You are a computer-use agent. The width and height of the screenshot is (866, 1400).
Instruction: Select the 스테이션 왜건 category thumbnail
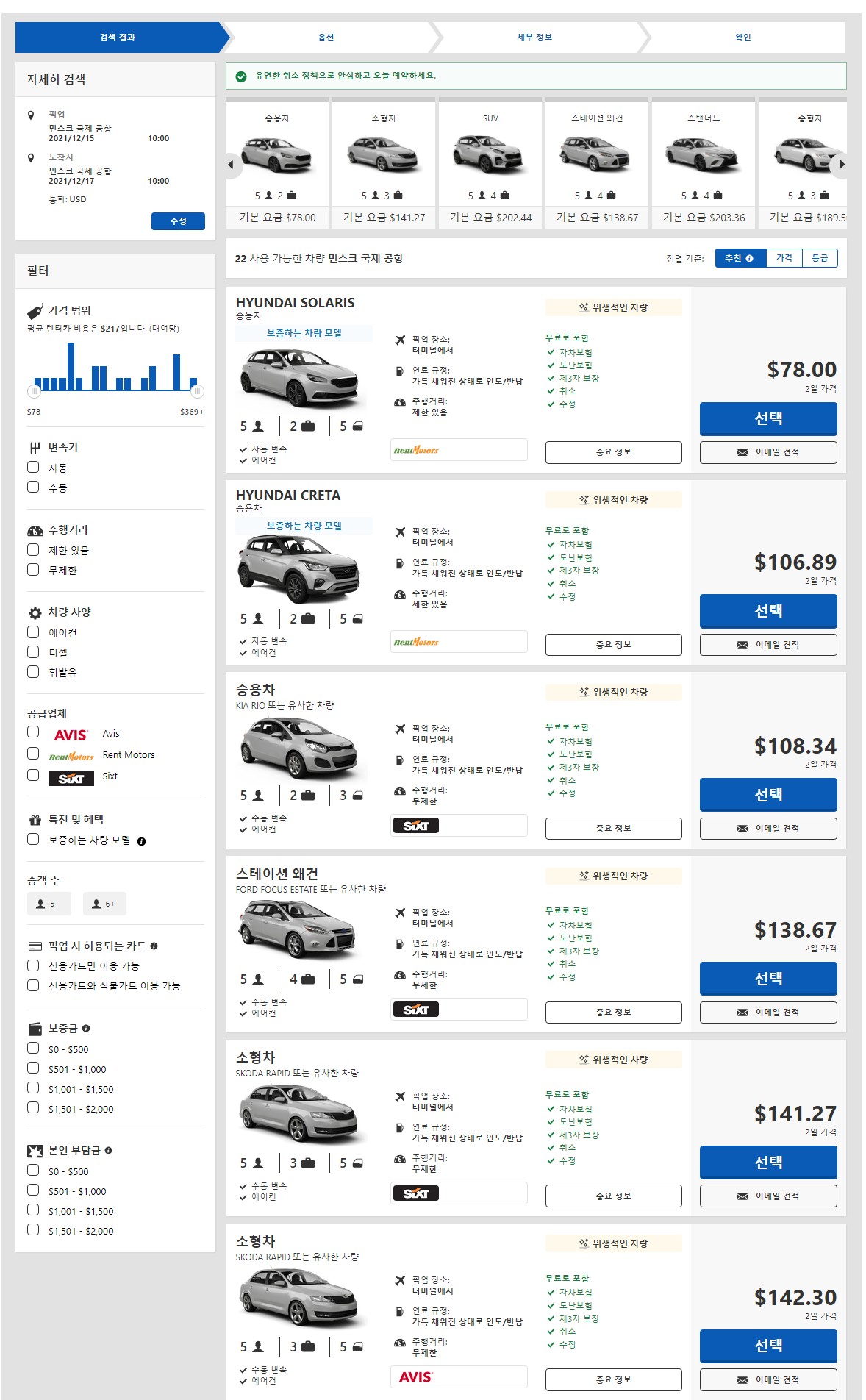pos(597,165)
